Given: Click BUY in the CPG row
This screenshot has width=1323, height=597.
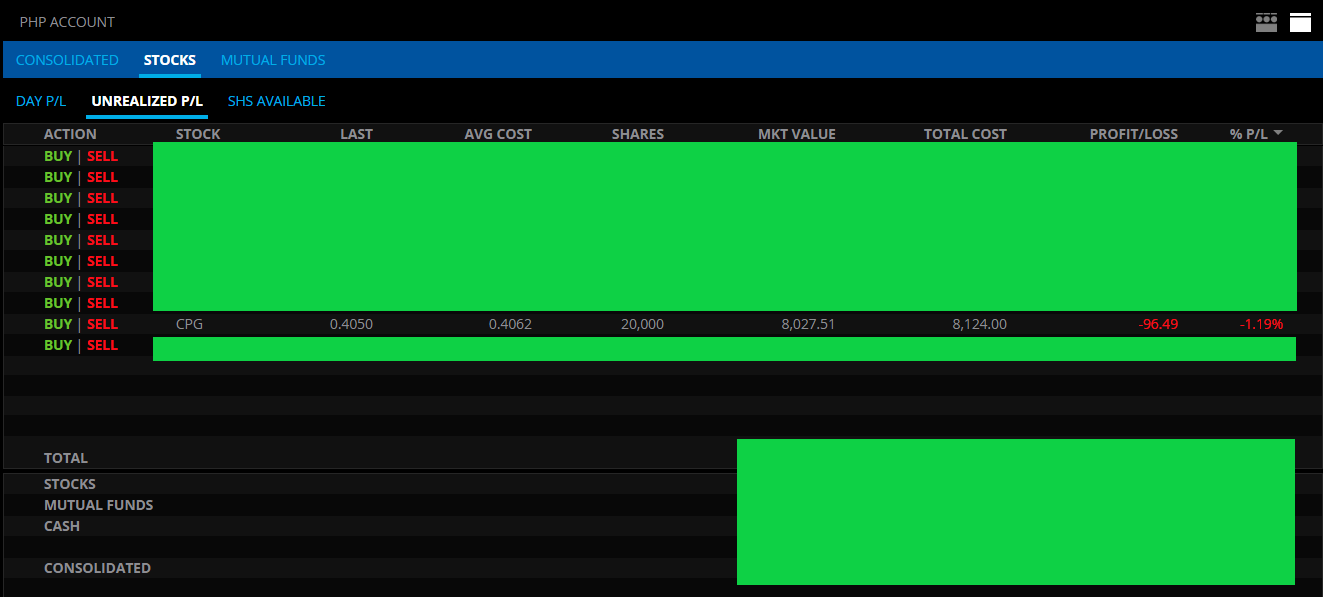Looking at the screenshot, I should pos(58,324).
